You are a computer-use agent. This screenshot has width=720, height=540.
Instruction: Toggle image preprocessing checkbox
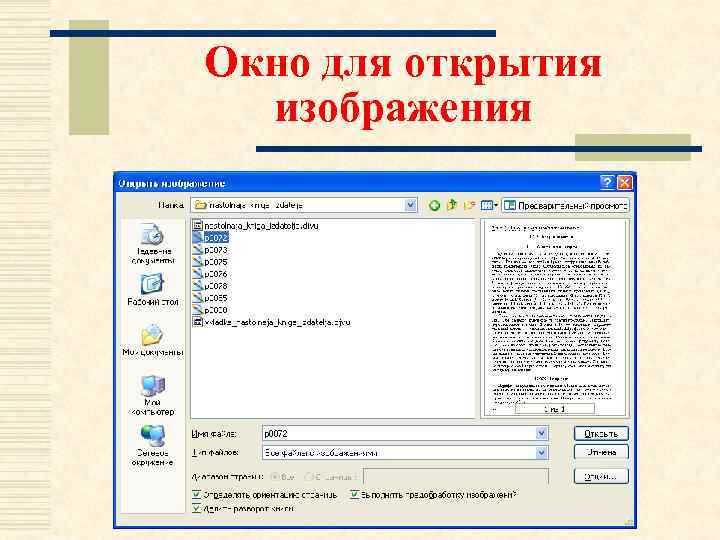coord(354,495)
